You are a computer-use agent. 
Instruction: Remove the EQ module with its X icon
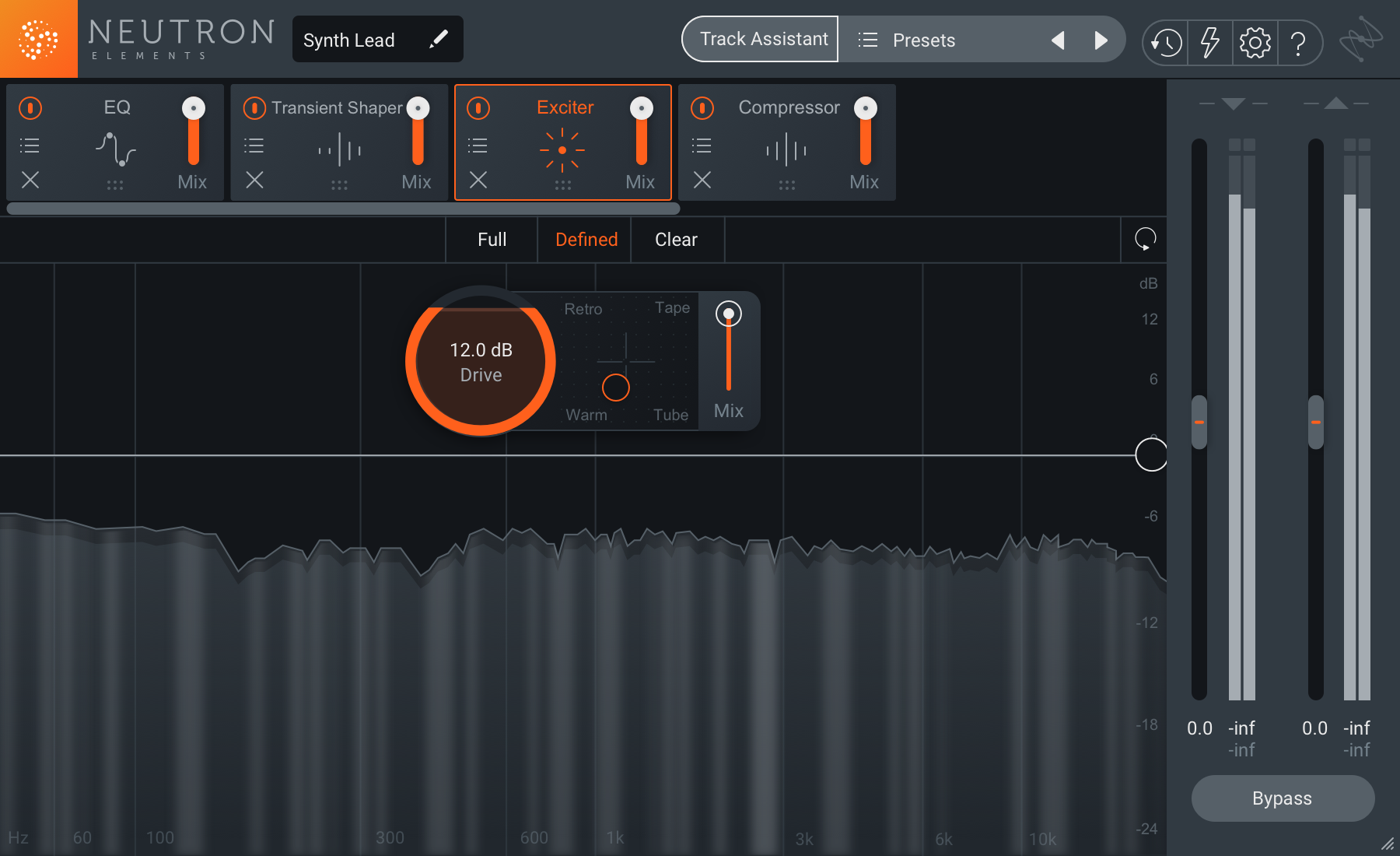[30, 180]
